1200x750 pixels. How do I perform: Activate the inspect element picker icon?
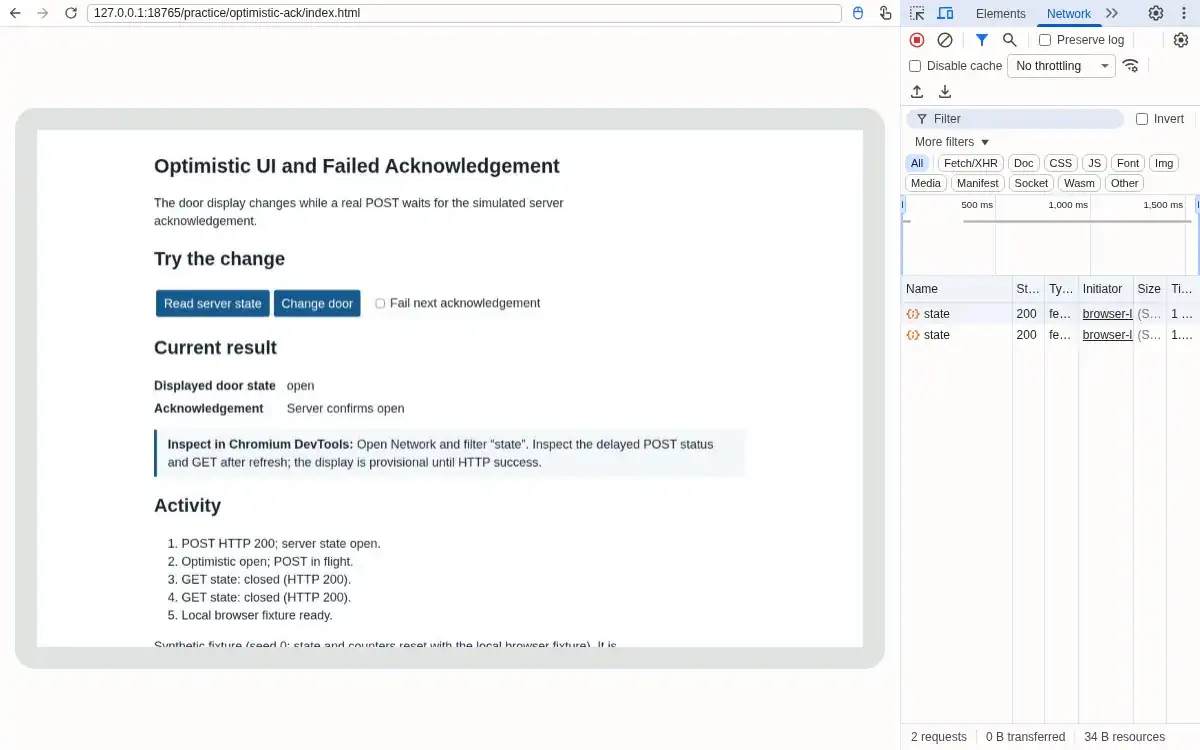click(917, 13)
